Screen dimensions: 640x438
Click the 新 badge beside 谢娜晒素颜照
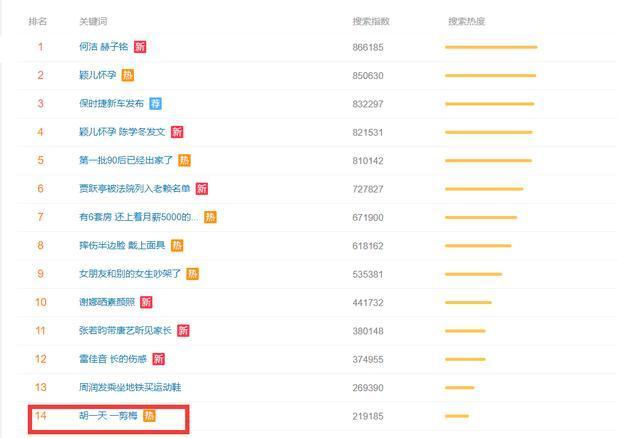146,302
